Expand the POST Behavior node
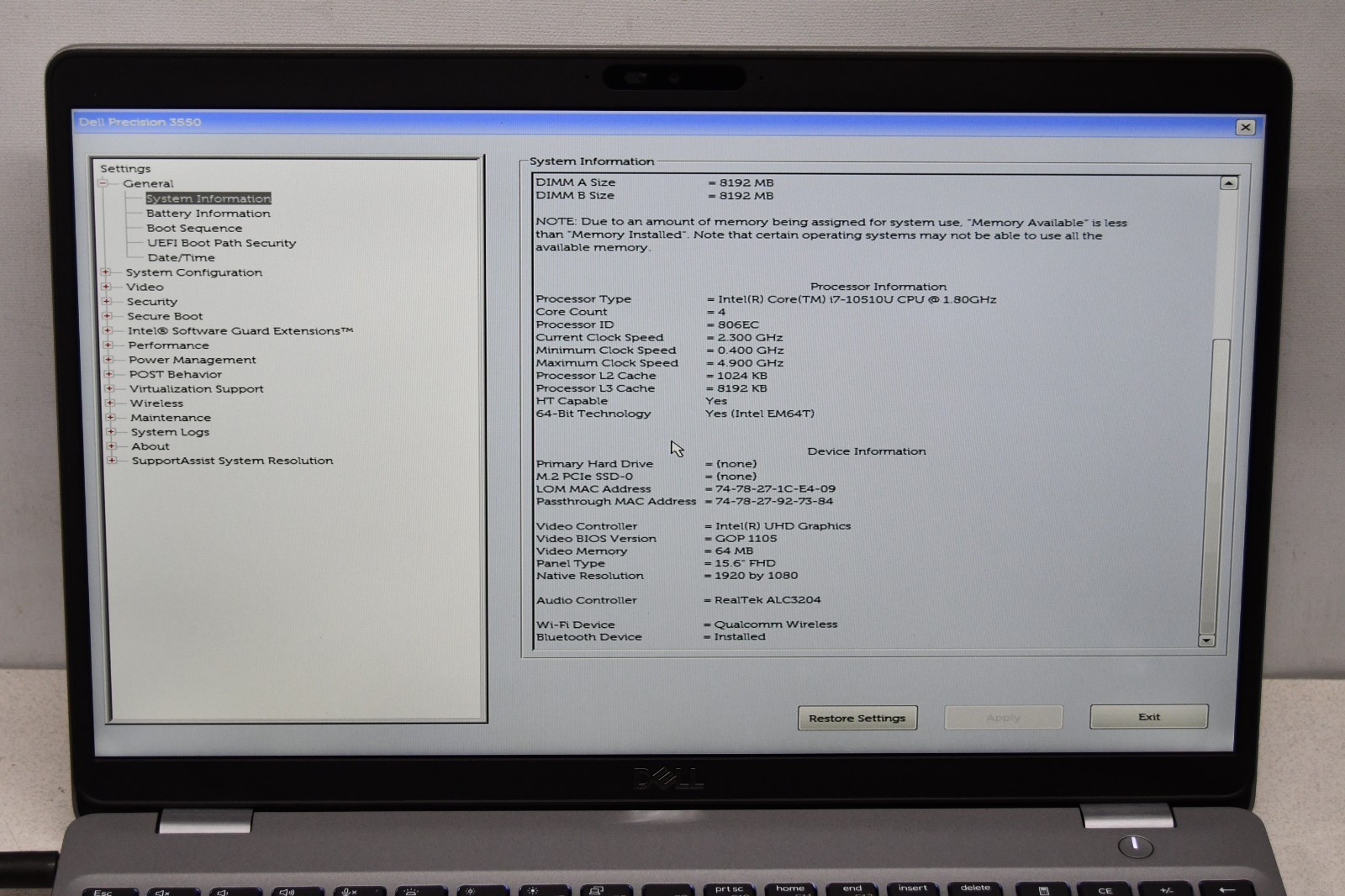The height and width of the screenshot is (896, 1345). pos(109,374)
